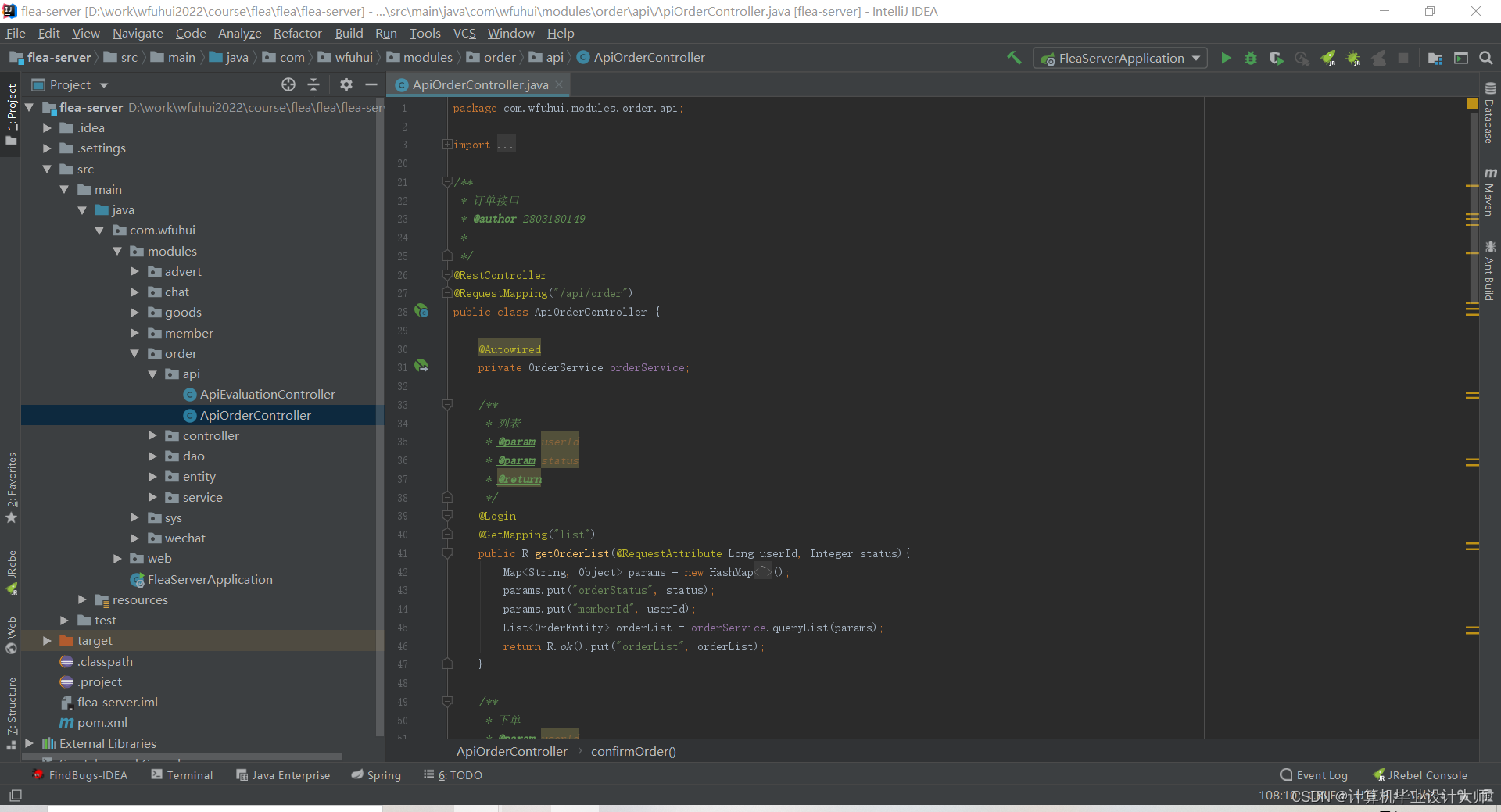Viewport: 1501px width, 812px height.
Task: Locate the opened file with the crosshair icon
Action: [288, 84]
